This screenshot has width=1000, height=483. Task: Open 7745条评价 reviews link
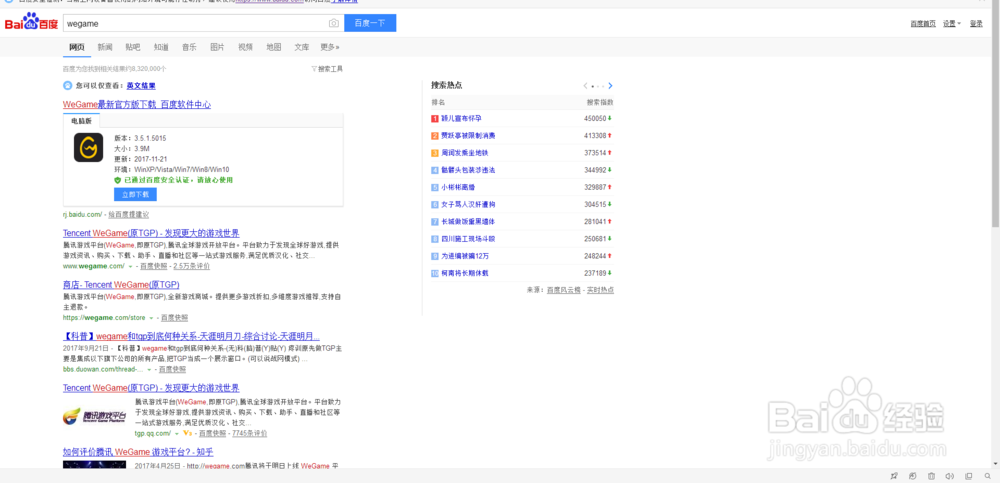tap(250, 433)
